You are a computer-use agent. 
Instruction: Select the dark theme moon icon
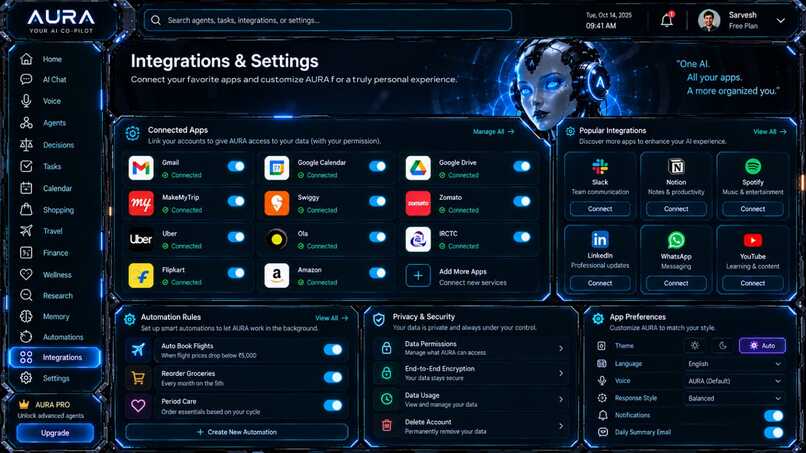[723, 346]
